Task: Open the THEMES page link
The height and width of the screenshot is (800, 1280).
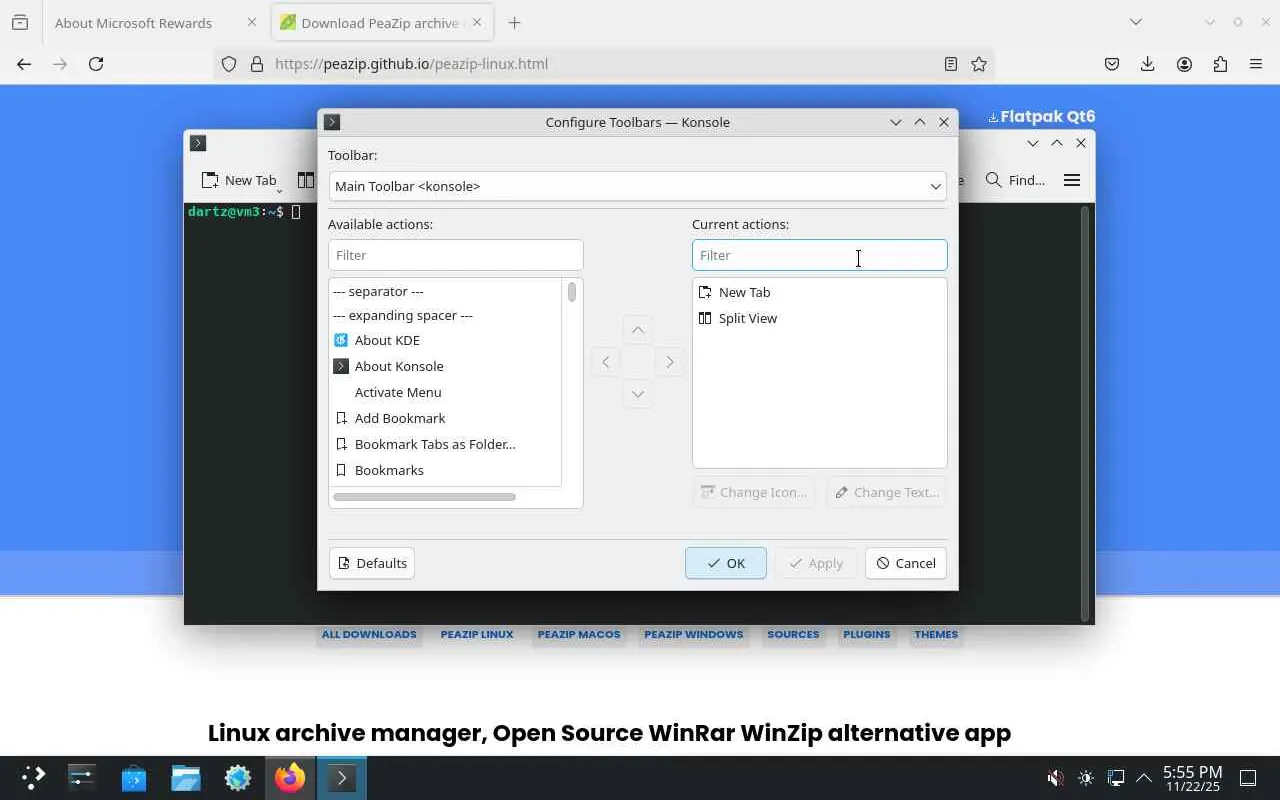Action: 936,634
